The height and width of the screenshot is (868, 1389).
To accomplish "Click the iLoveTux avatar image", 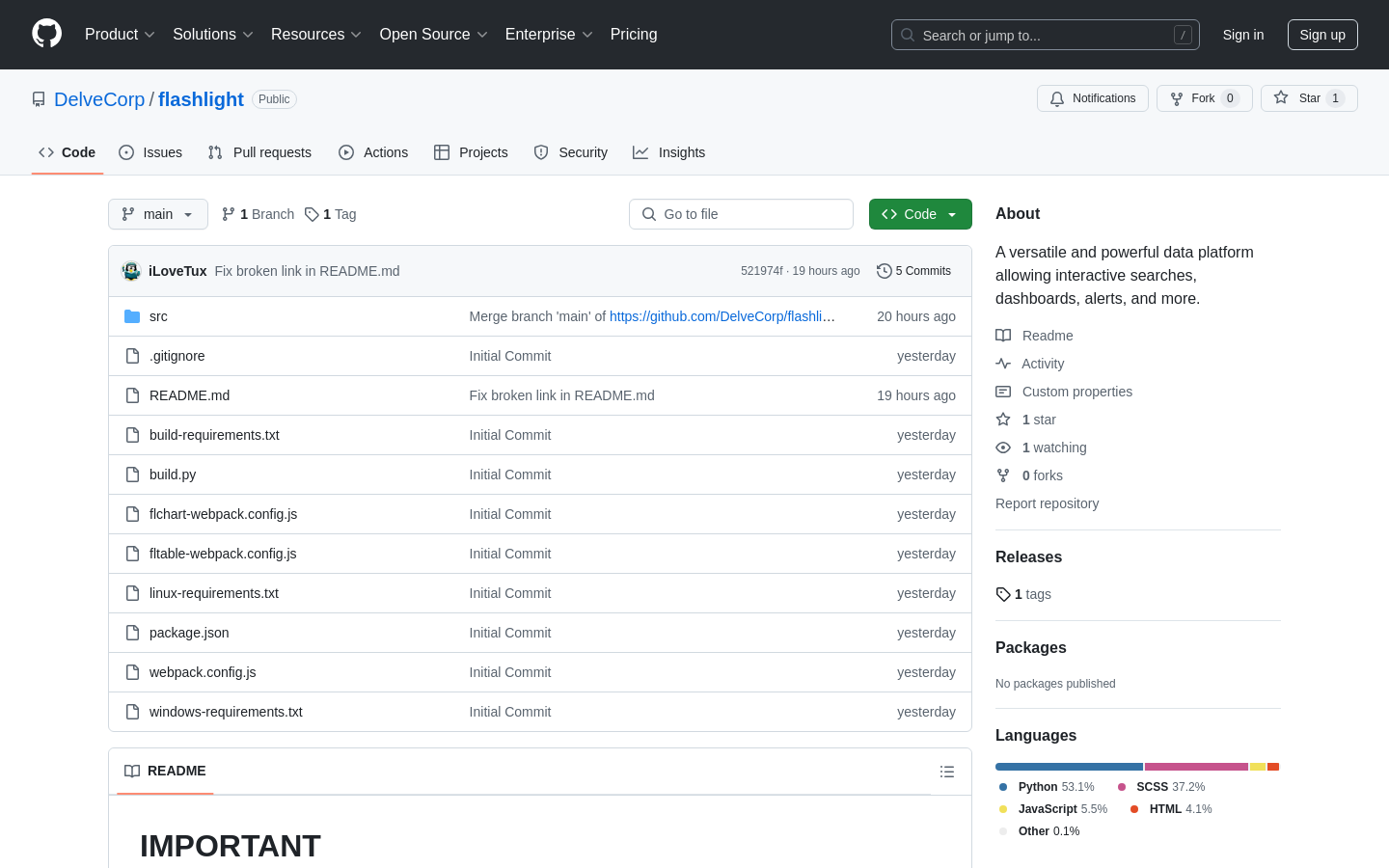I will (x=131, y=271).
